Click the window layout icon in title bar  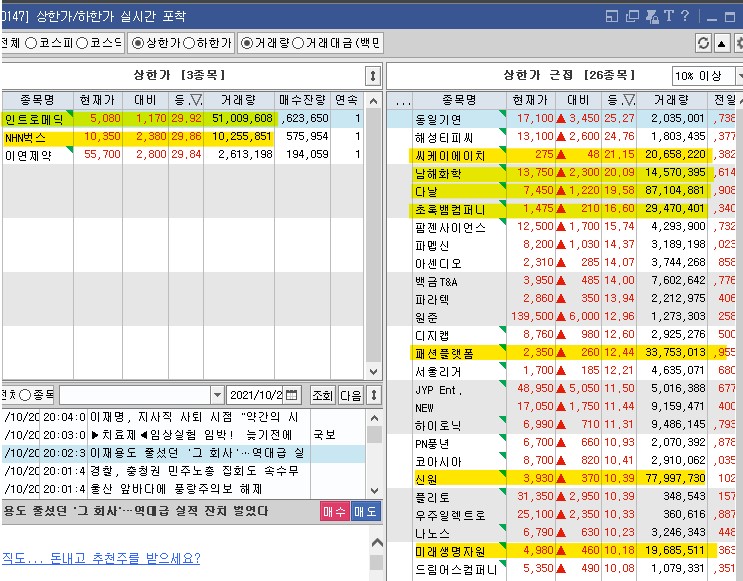(x=612, y=17)
